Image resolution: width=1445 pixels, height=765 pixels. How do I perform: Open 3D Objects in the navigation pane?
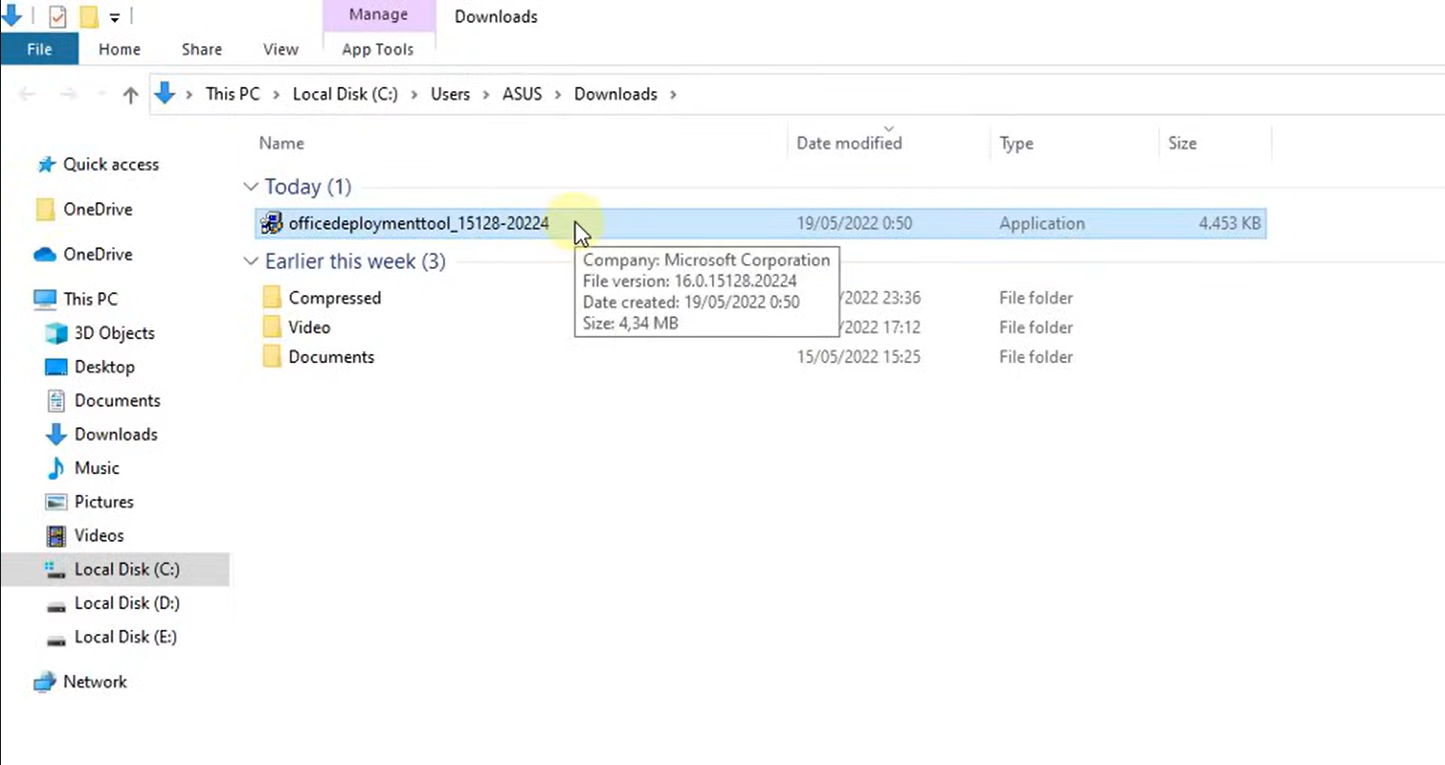pos(114,333)
